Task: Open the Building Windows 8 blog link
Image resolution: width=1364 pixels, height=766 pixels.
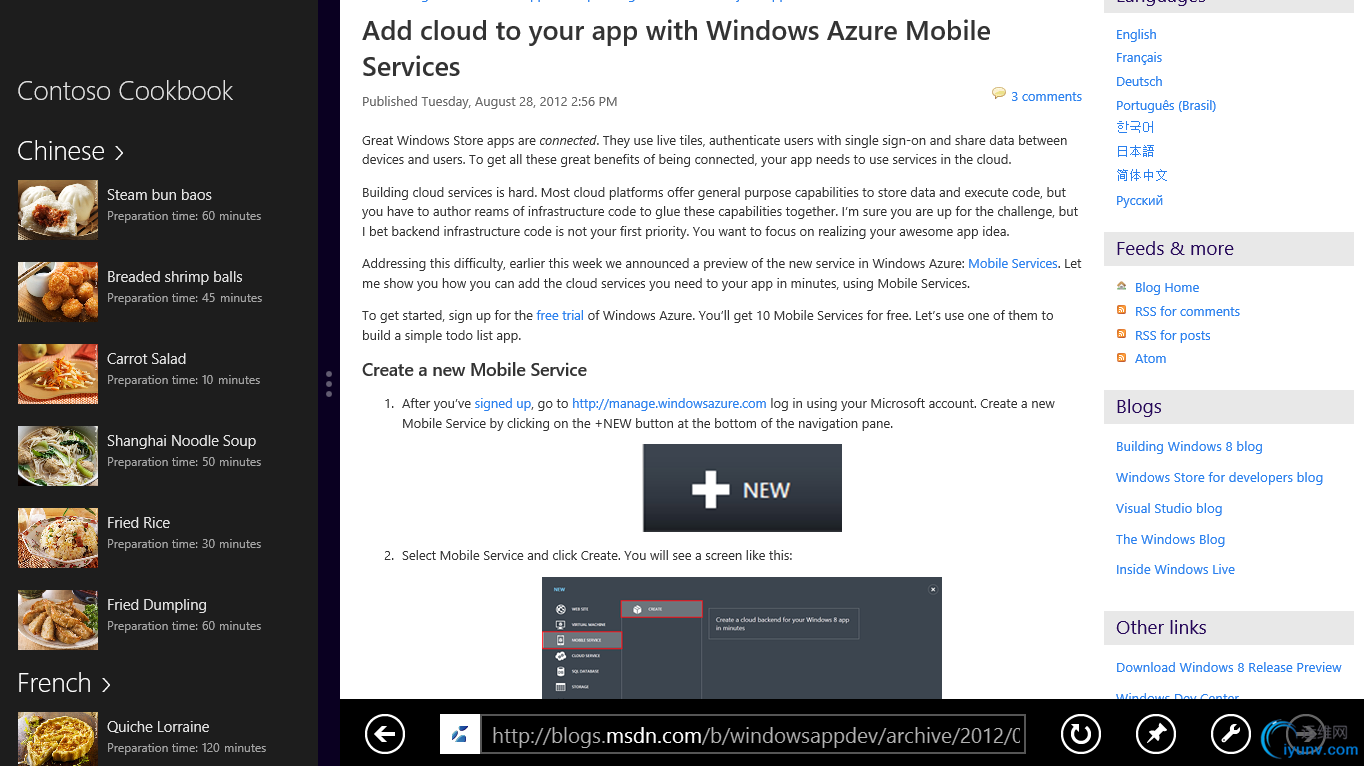Action: pos(1189,447)
